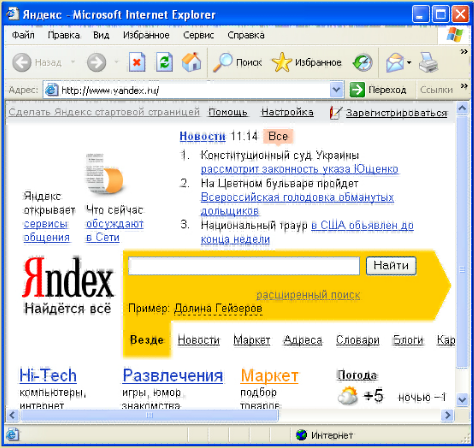Click the Ссылки links bar label
474x448 pixels.
[436, 90]
